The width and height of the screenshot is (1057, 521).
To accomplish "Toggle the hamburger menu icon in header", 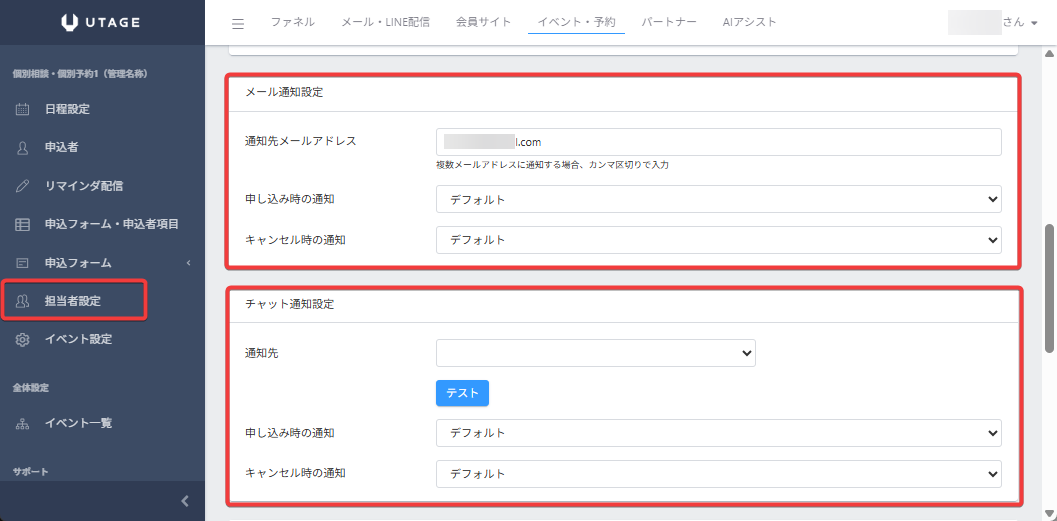I will click(237, 23).
